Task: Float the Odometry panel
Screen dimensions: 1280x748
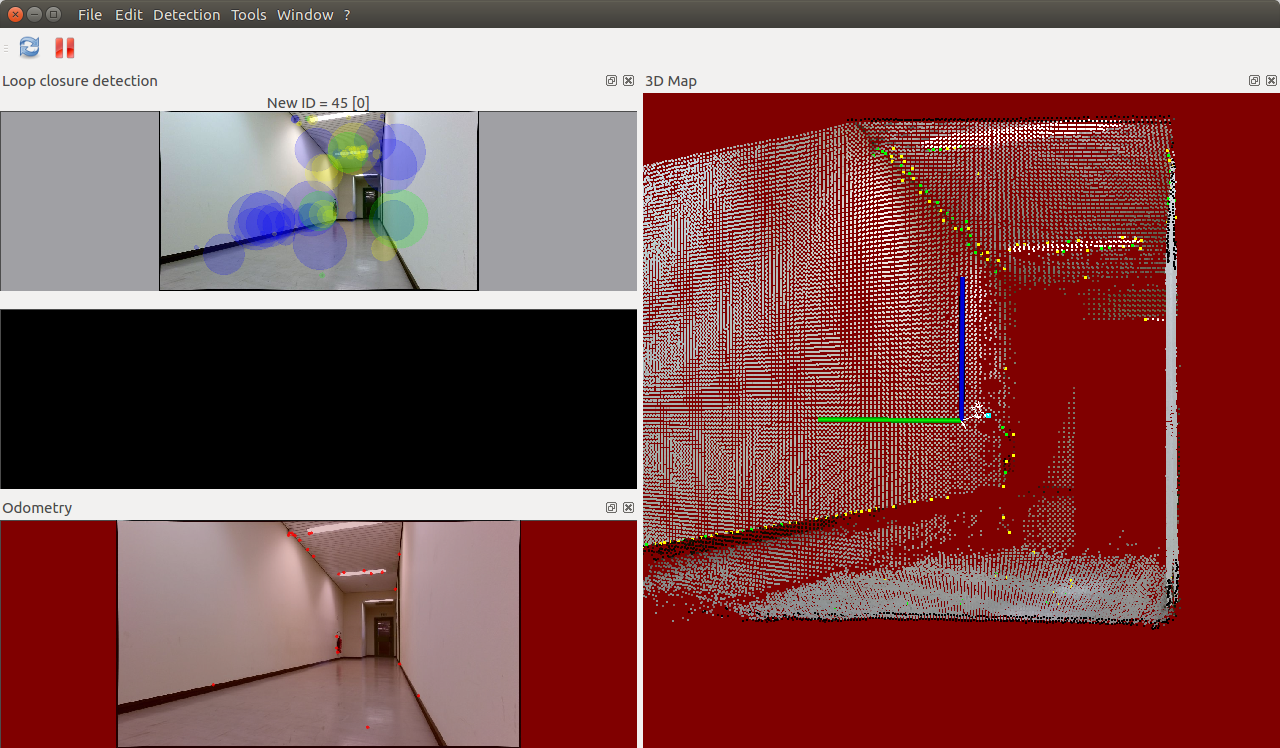Action: coord(611,508)
